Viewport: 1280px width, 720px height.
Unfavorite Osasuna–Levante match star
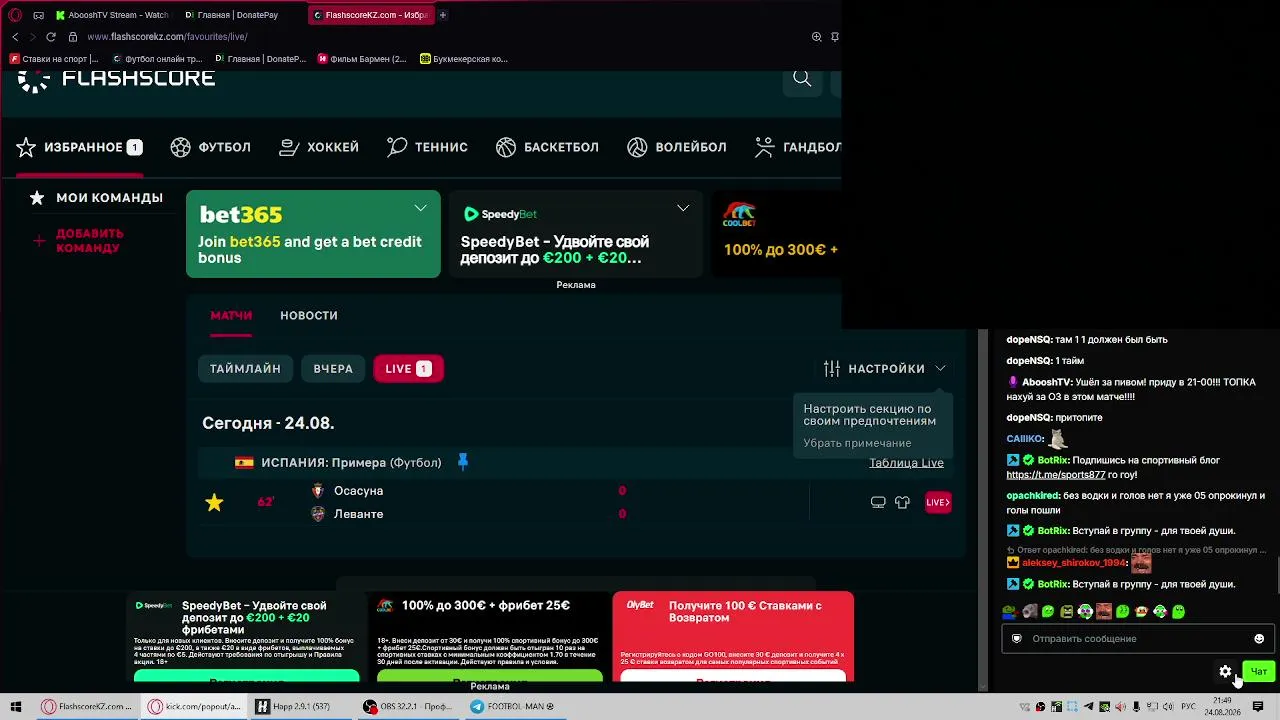tap(214, 502)
